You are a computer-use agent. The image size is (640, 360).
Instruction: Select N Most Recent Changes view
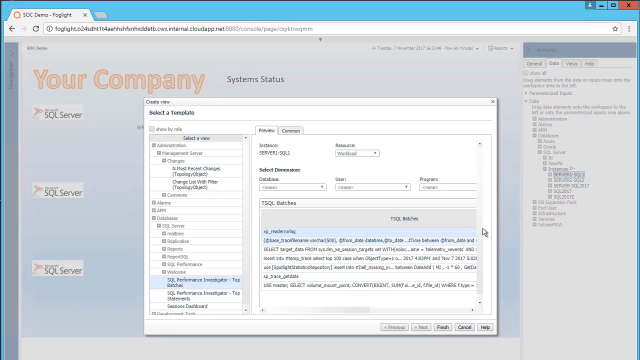196,171
